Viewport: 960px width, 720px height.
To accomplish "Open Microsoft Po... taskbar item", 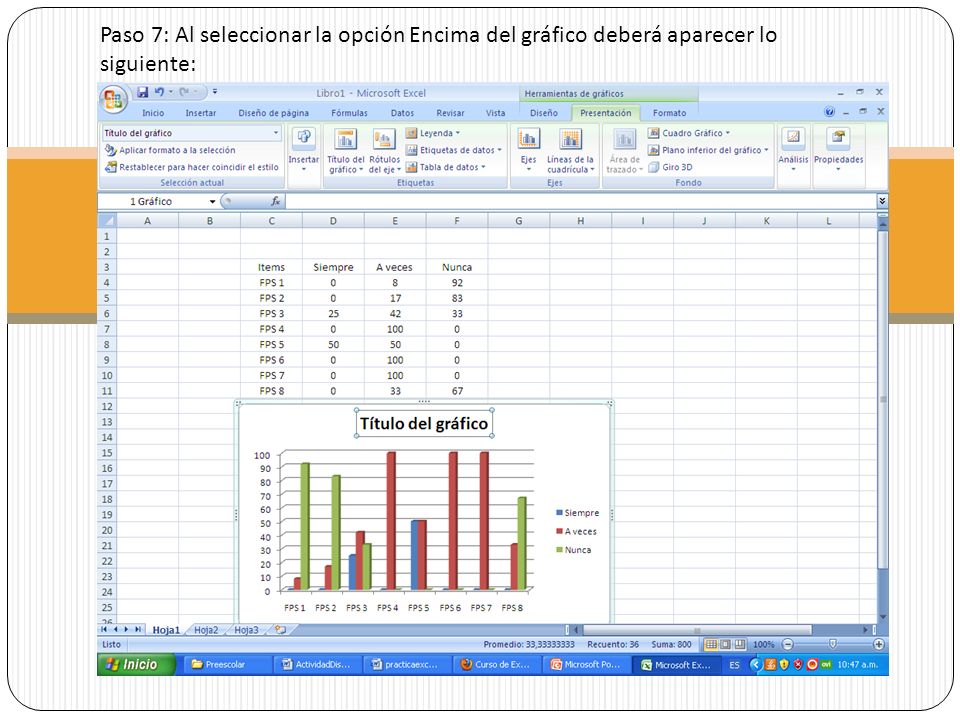I will 586,664.
